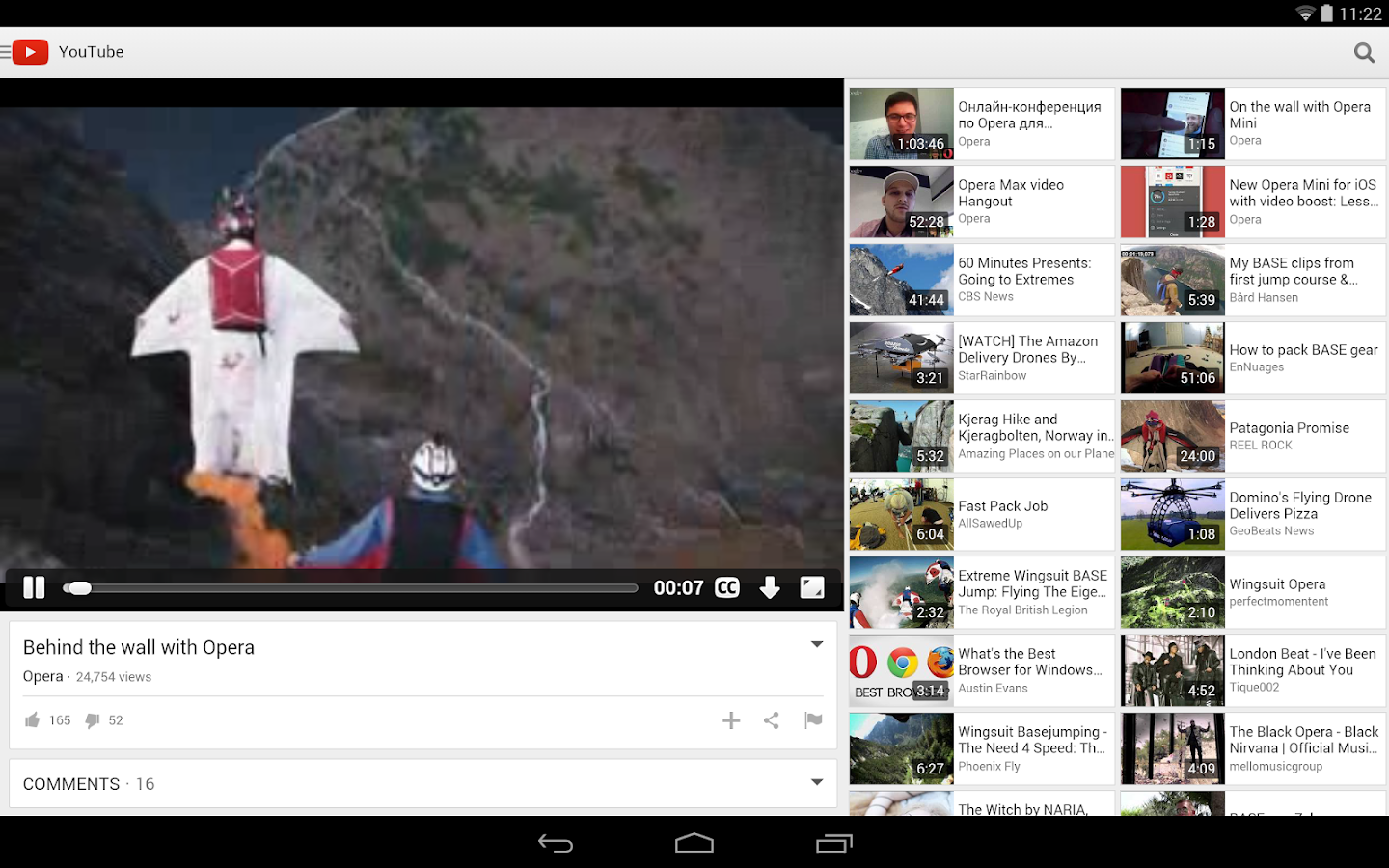Play 'Fast Pack Job' by AllSawedUp
The height and width of the screenshot is (868, 1389).
click(x=982, y=514)
